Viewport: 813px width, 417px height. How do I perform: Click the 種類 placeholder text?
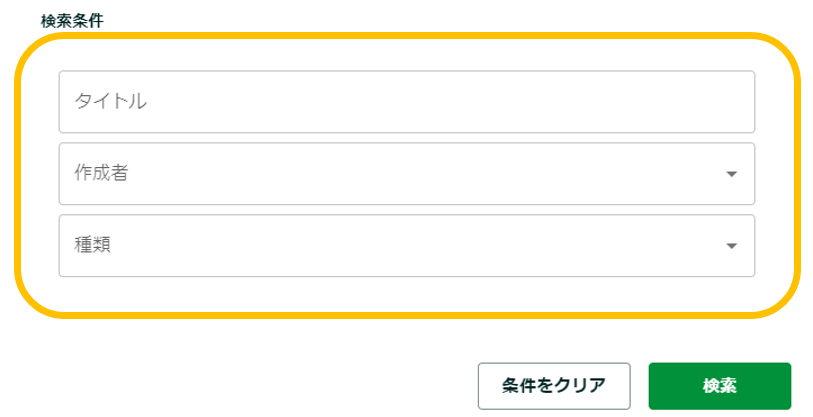(92, 245)
